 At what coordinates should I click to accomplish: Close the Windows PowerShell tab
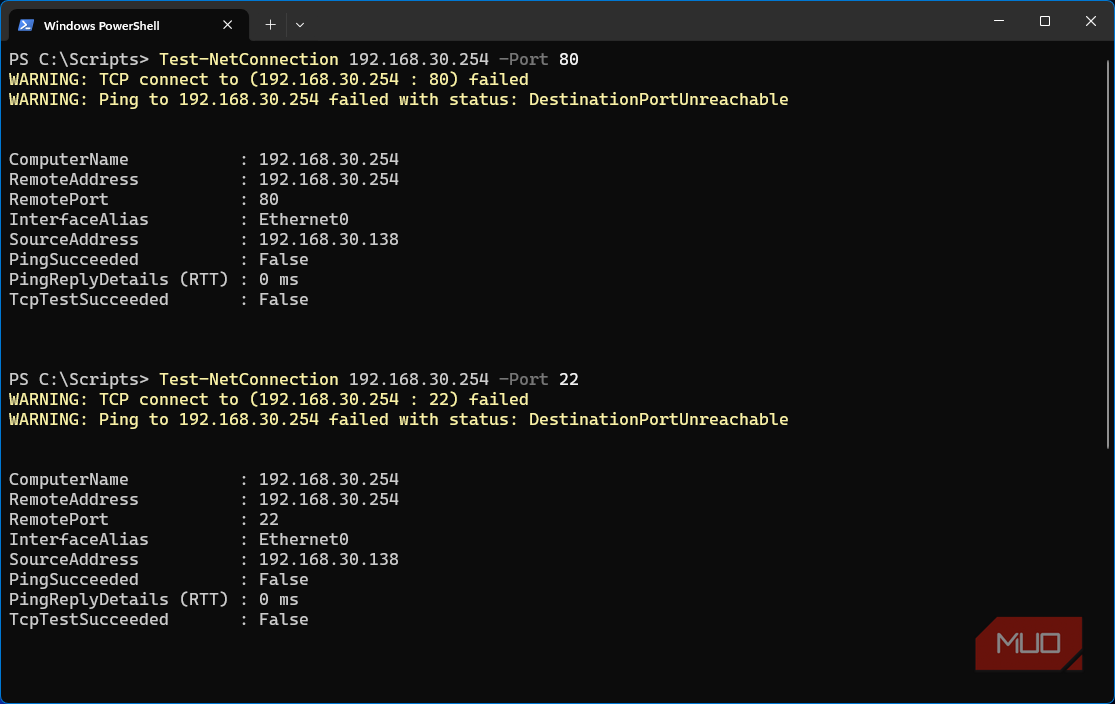tap(228, 25)
